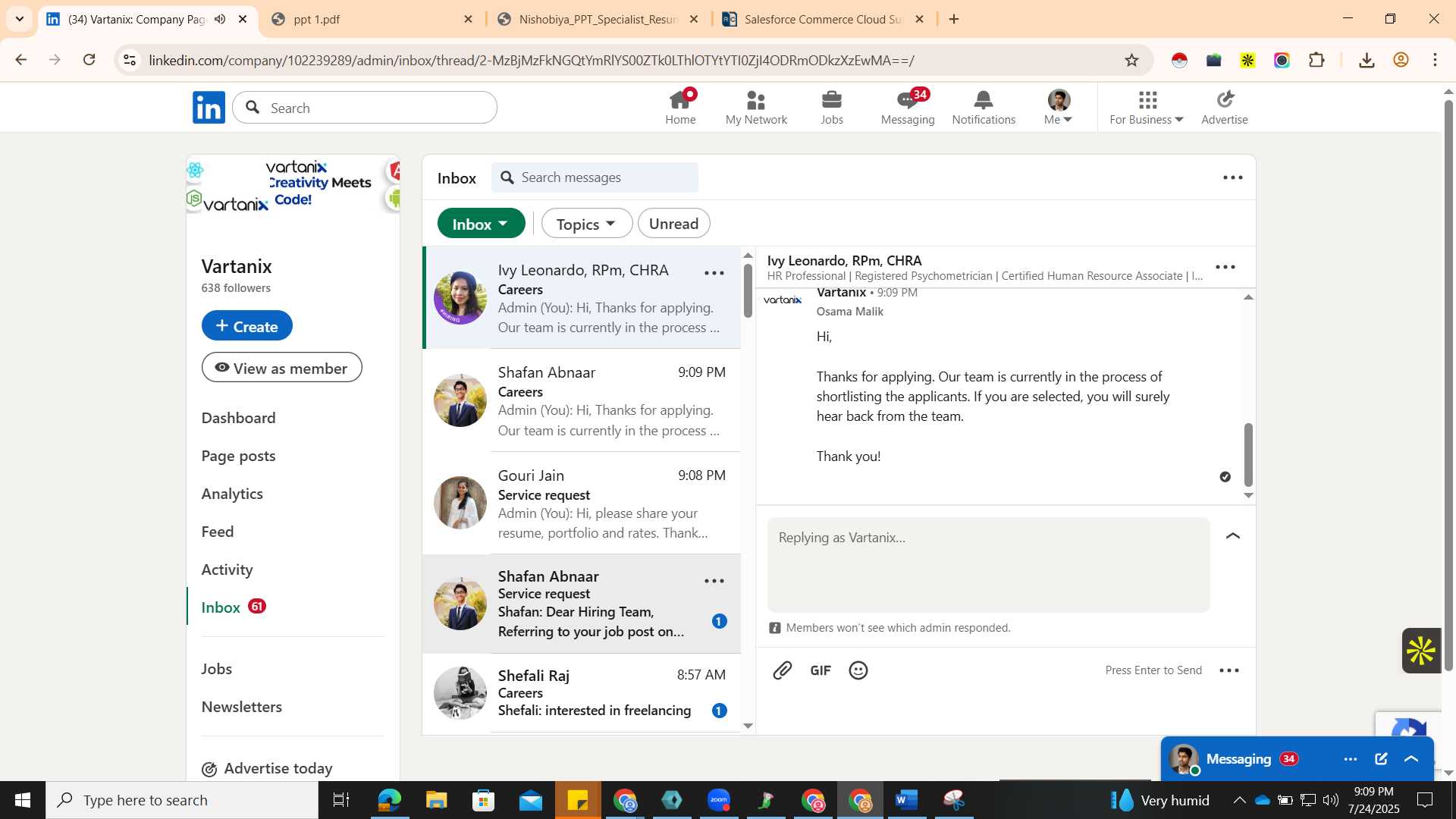Open options for Ivy Leonardo thread in list
1456x819 pixels.
tap(714, 273)
